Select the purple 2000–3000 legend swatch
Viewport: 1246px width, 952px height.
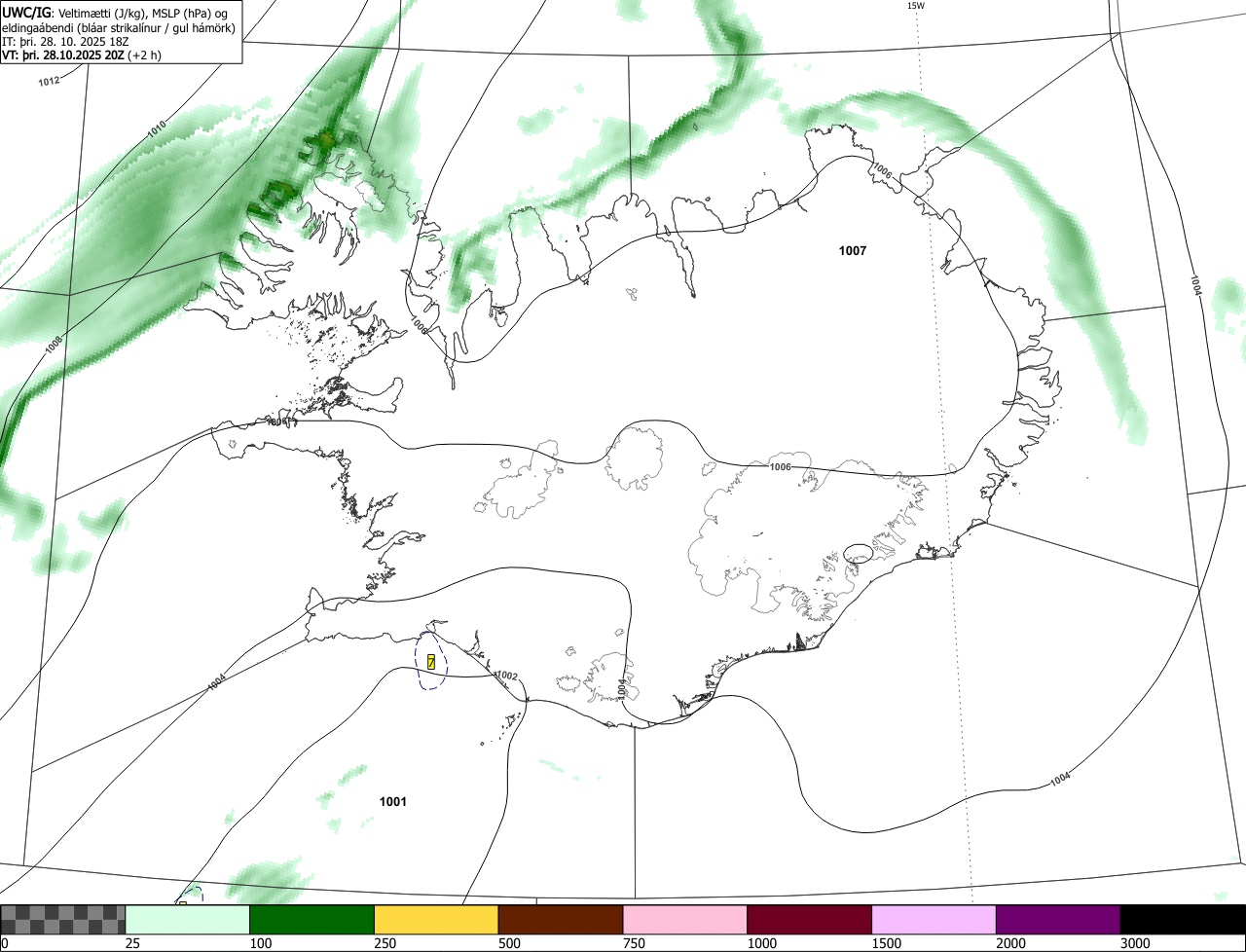[1058, 919]
